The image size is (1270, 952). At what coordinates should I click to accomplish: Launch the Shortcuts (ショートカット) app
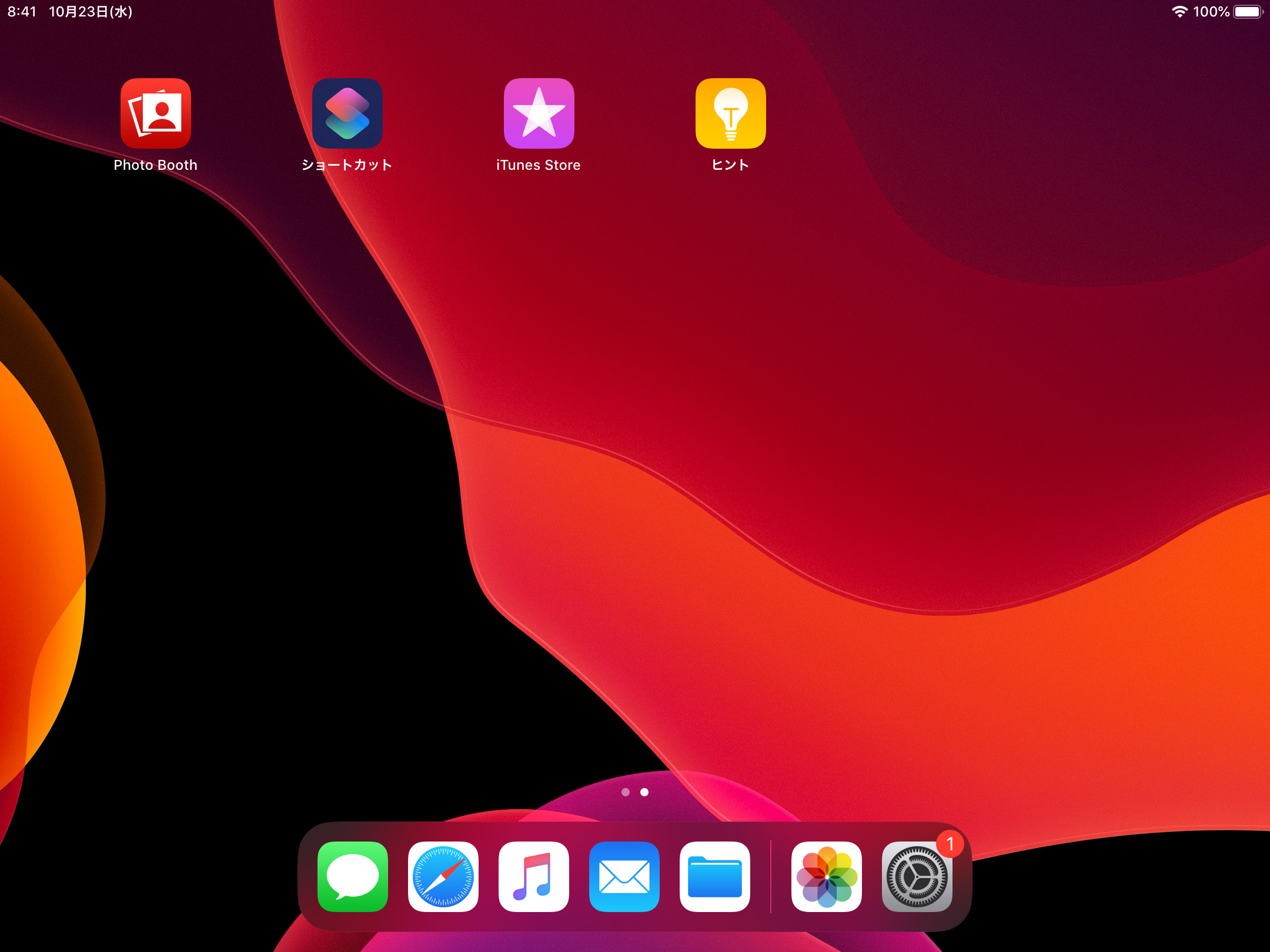[347, 113]
